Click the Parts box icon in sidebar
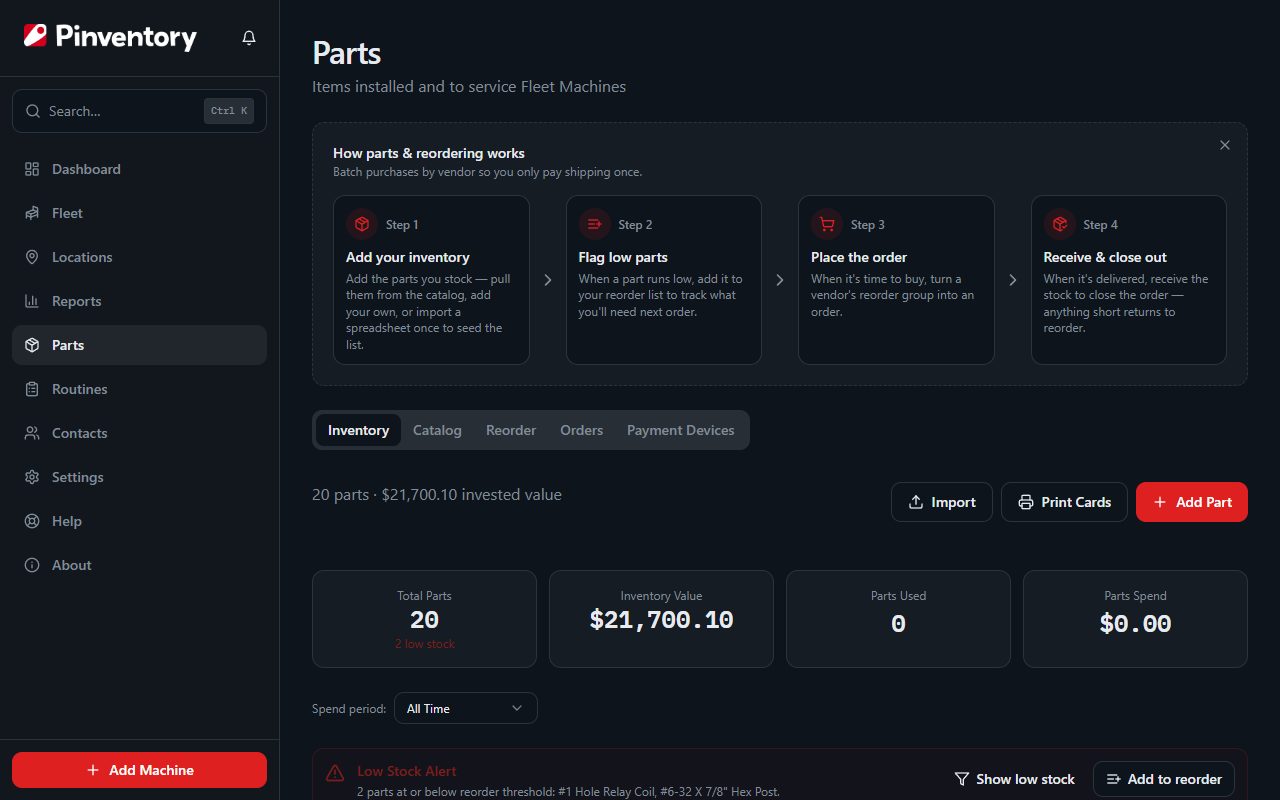 tap(32, 345)
